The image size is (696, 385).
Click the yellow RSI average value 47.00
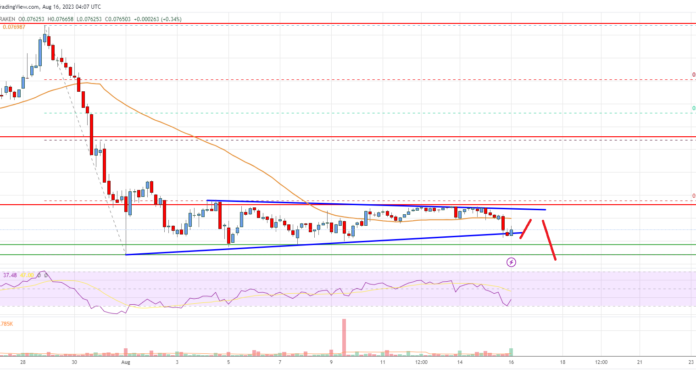(x=27, y=275)
